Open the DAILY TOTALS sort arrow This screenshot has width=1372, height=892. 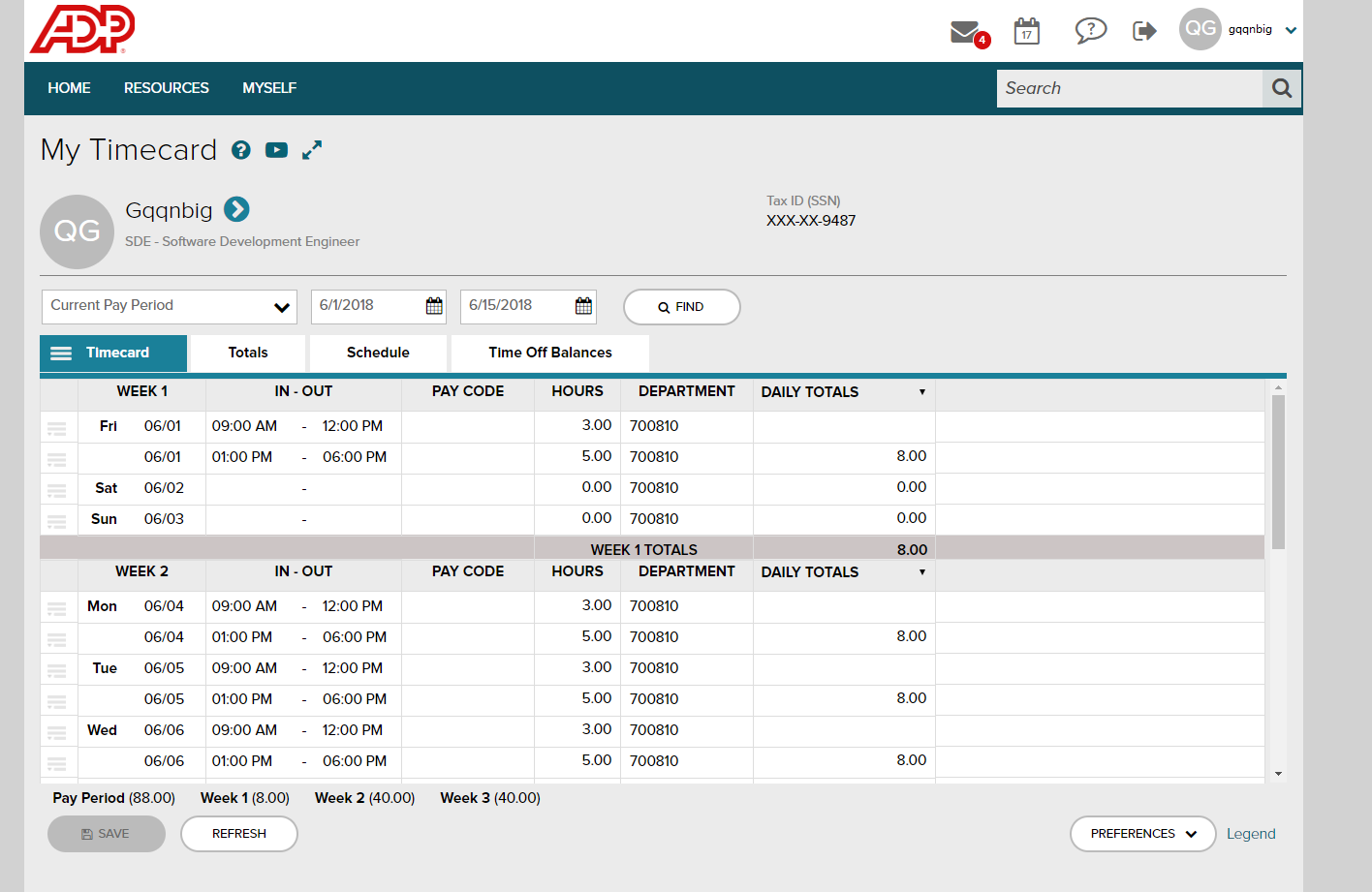(922, 392)
